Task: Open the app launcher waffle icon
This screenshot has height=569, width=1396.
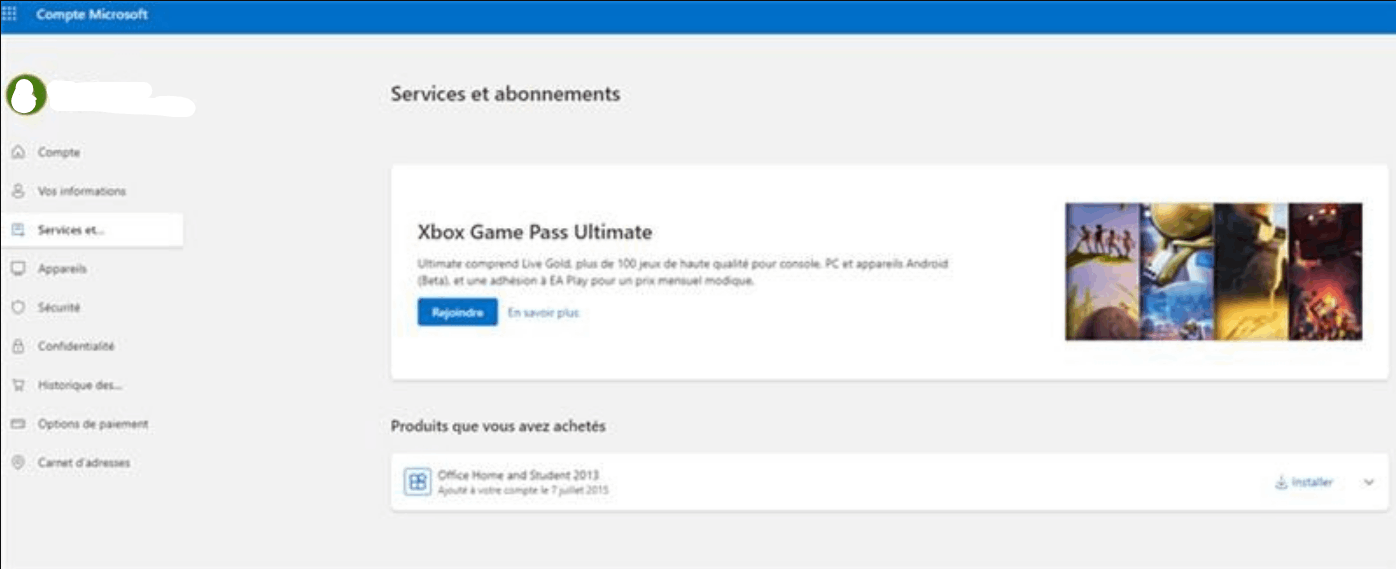Action: [x=10, y=14]
